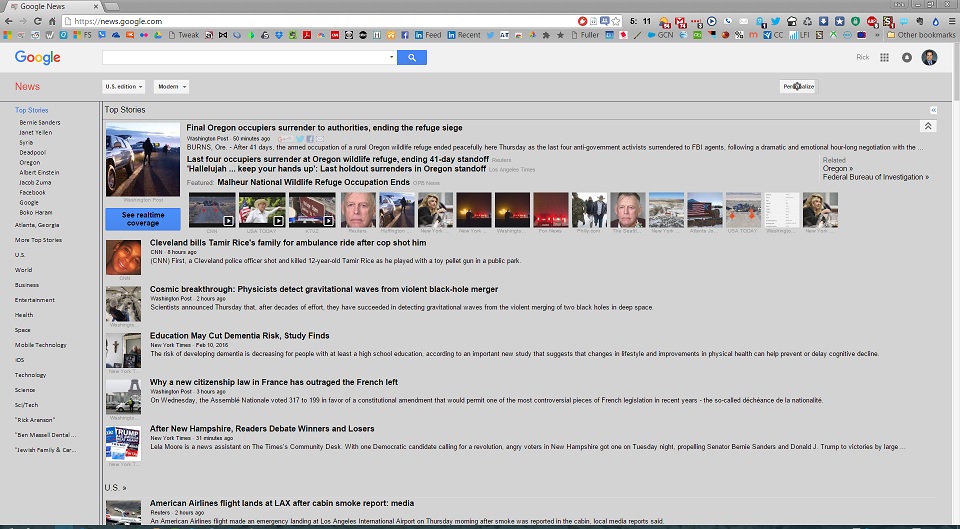The height and width of the screenshot is (529, 960).
Task: Open the Rick account name link
Action: pyautogui.click(x=862, y=57)
